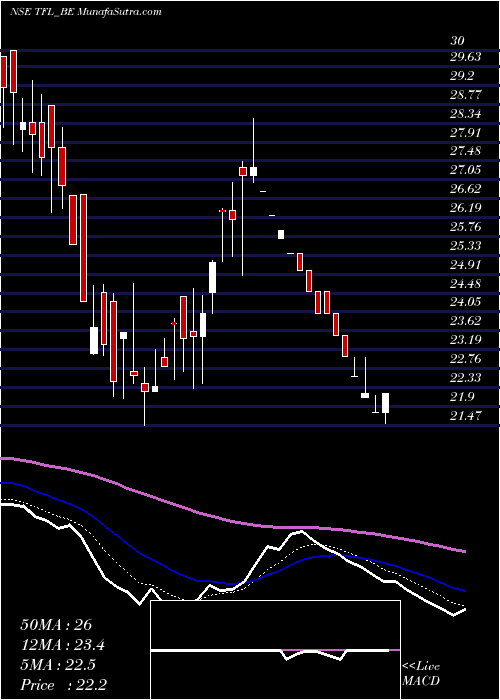Image resolution: width=500 pixels, height=700 pixels.
Task: Click the price label 26.62
Action: point(465,189)
